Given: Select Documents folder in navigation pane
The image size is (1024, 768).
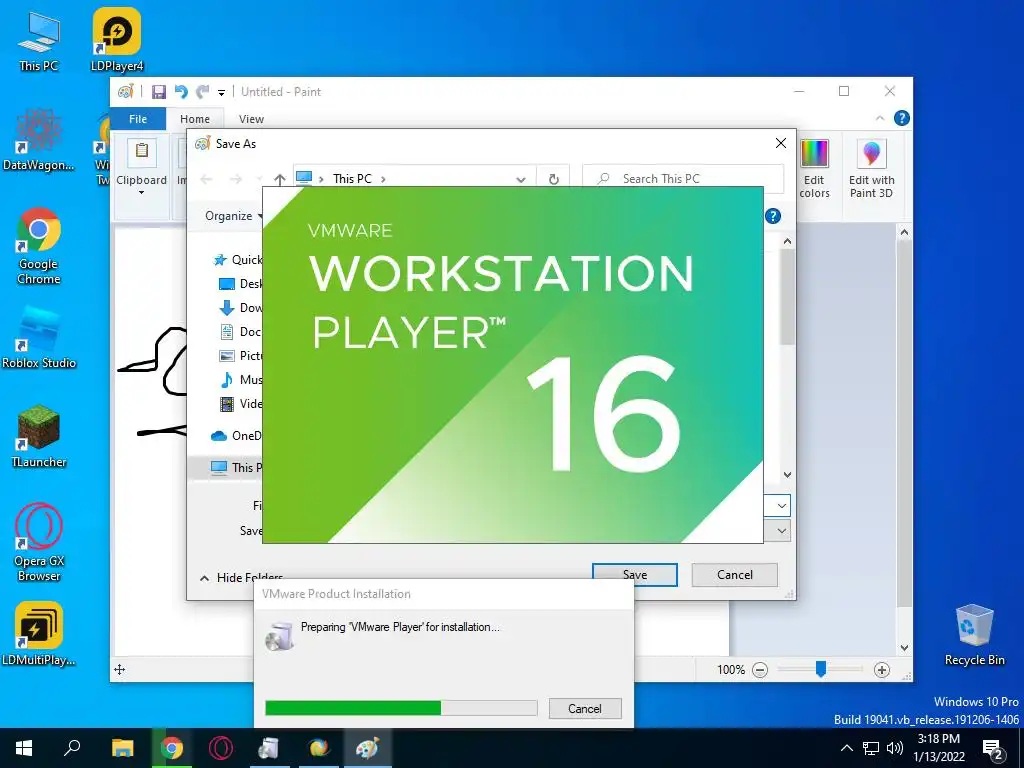Looking at the screenshot, I should (x=240, y=332).
